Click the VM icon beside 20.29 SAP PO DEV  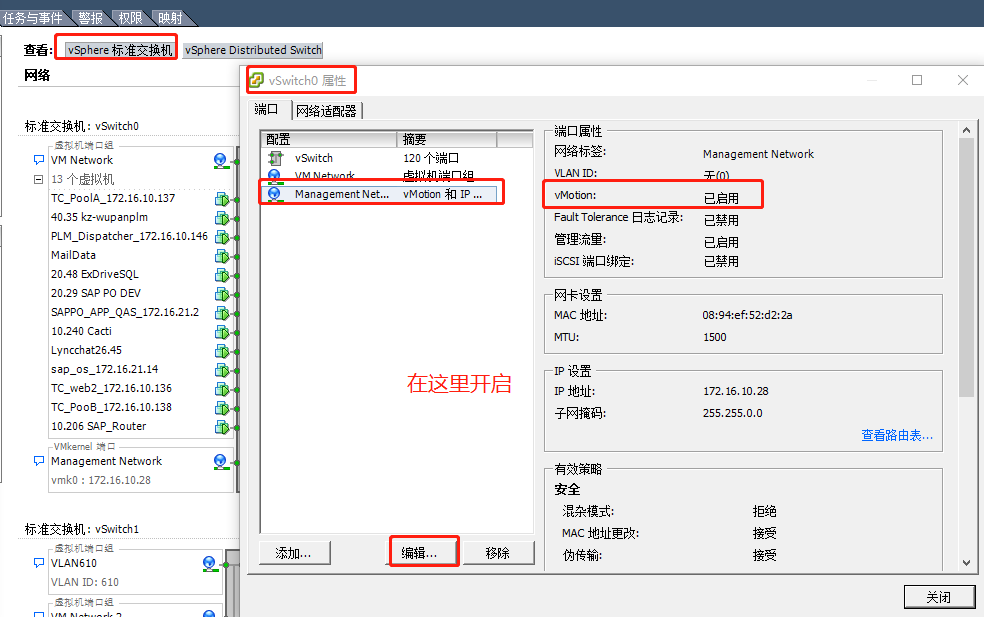point(222,294)
